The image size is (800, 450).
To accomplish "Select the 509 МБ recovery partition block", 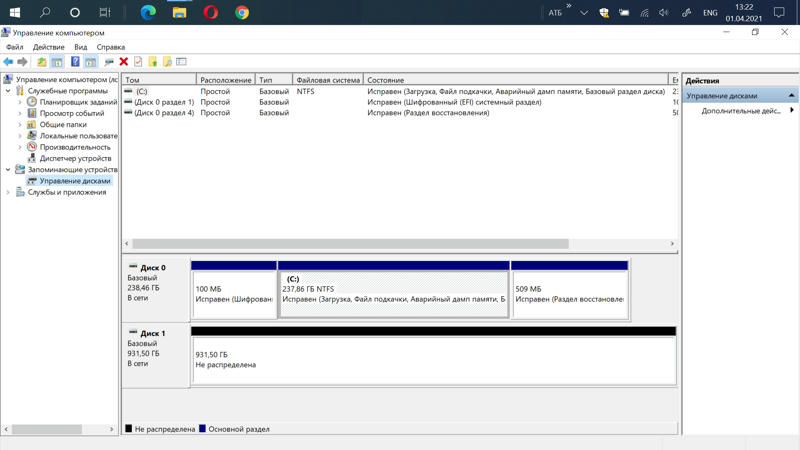I will (569, 290).
